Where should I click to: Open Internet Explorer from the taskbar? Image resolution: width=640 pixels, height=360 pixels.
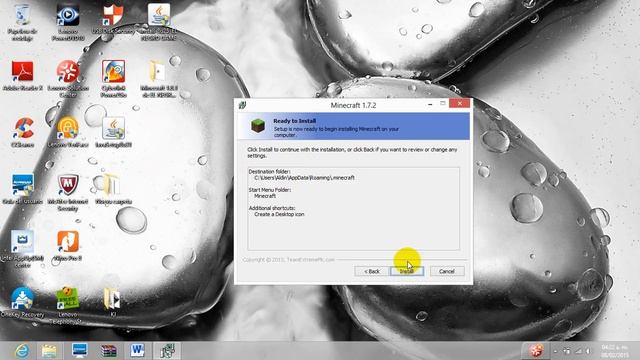click(x=21, y=351)
